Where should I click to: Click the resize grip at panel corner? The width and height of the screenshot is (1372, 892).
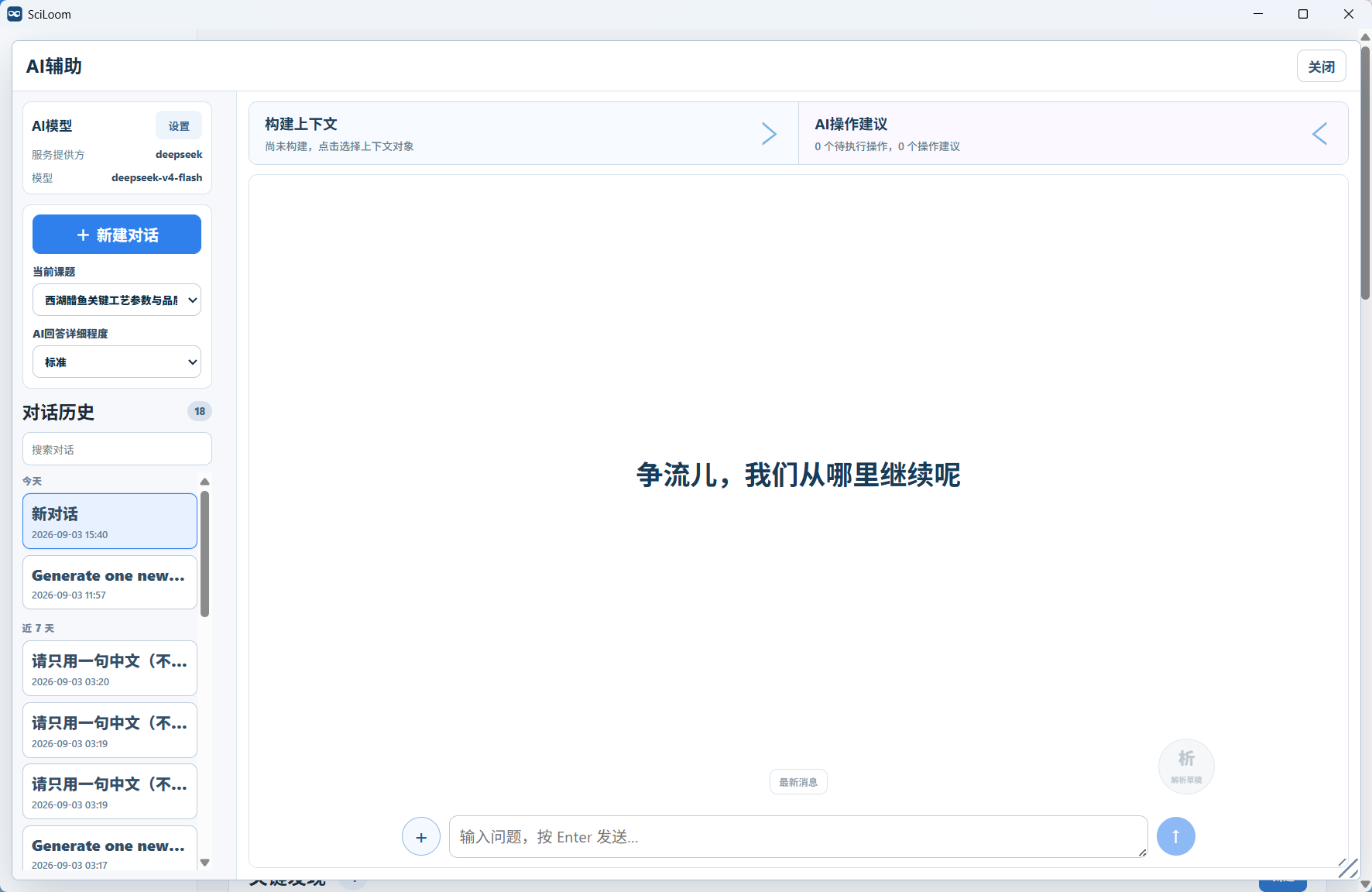pos(1348,868)
